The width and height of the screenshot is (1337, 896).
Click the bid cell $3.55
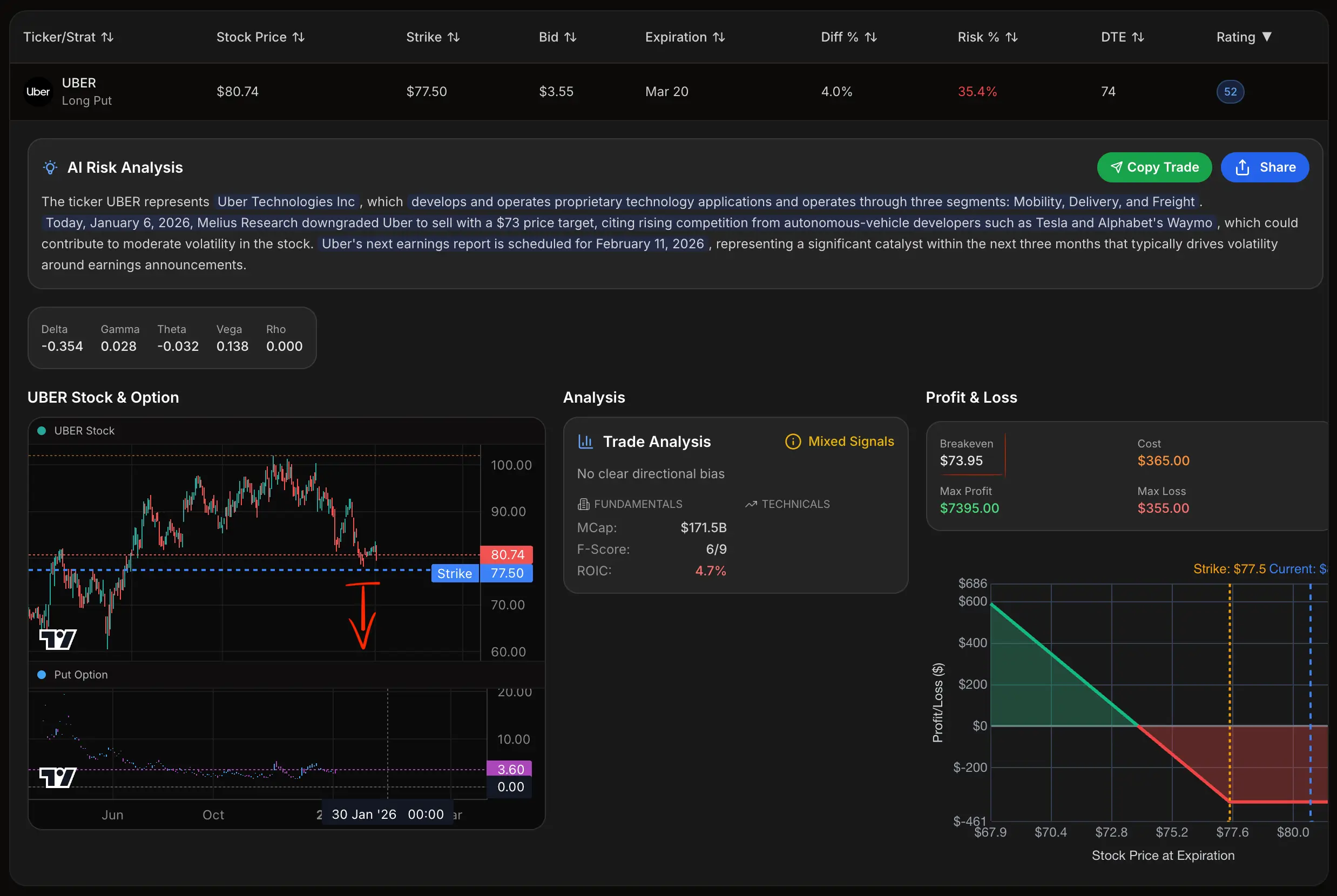(556, 91)
